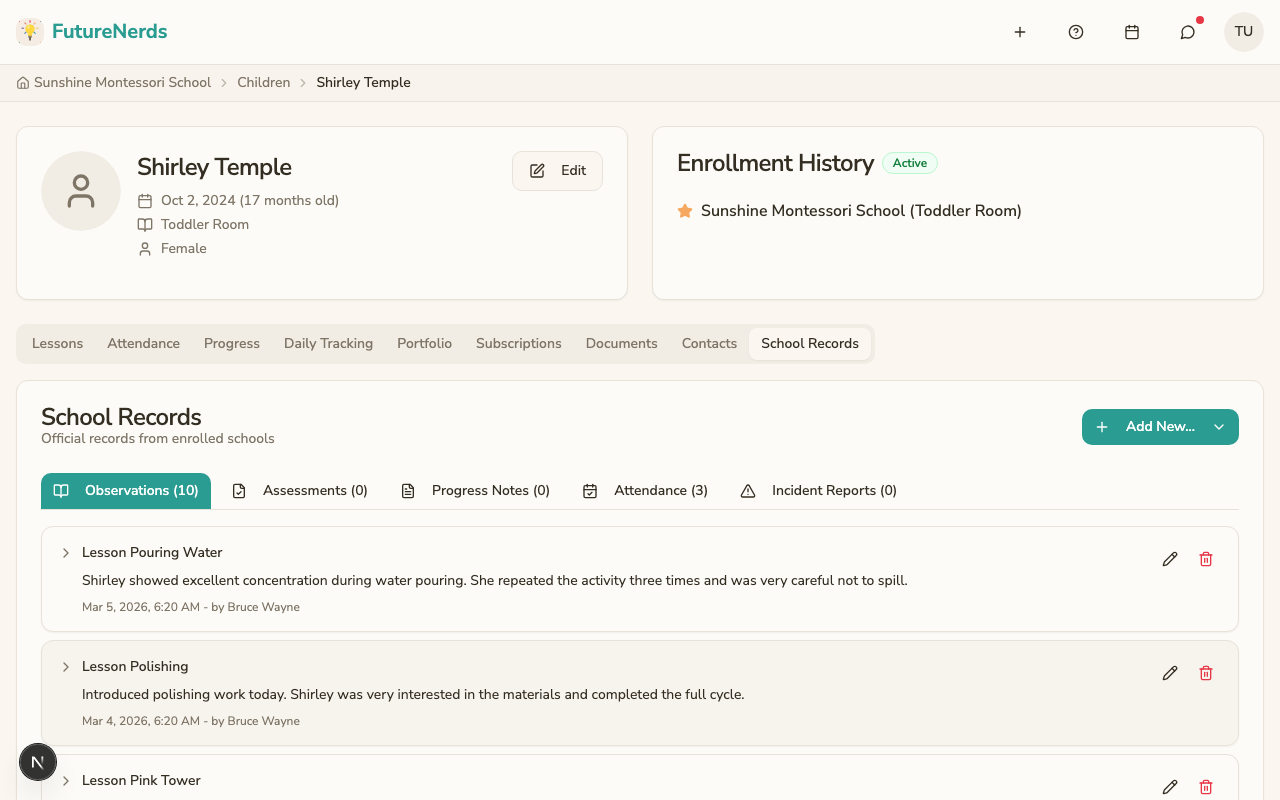This screenshot has height=800, width=1280.
Task: Delete the Lesson Pink Tower record via trash icon
Action: pos(1206,787)
